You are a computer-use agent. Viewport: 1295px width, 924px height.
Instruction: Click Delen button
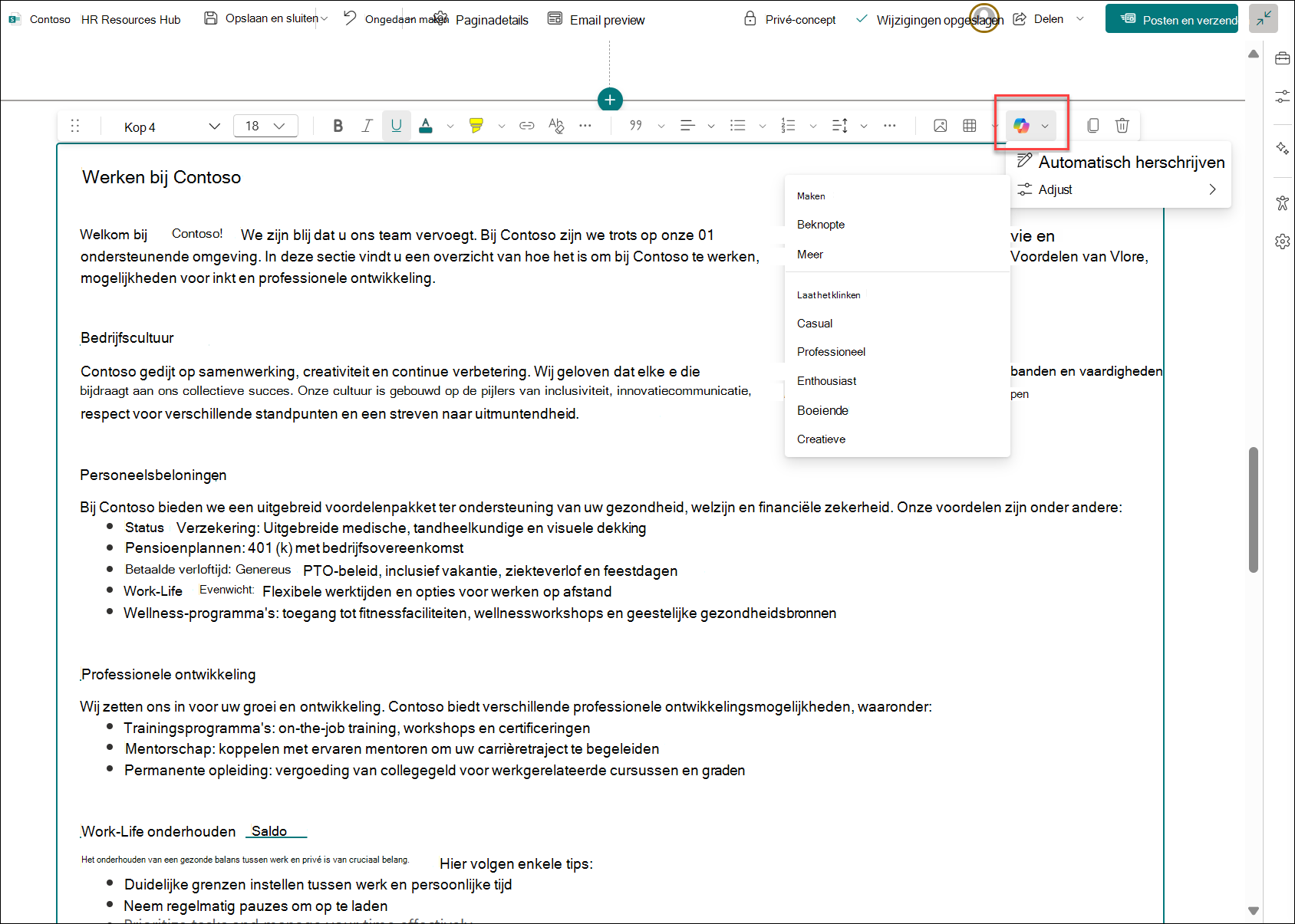click(1038, 18)
